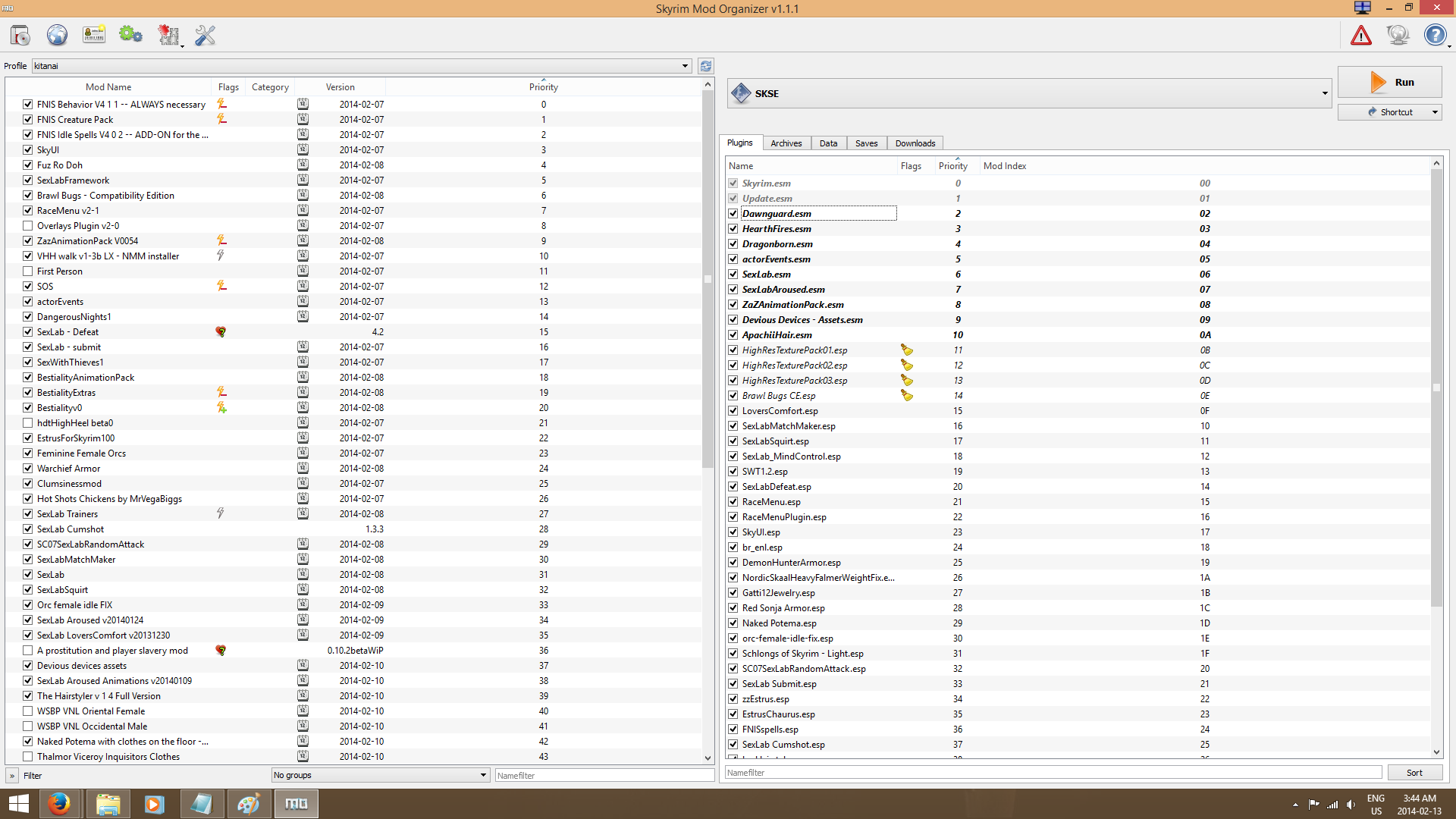Click the Windows Start button

coord(18,804)
